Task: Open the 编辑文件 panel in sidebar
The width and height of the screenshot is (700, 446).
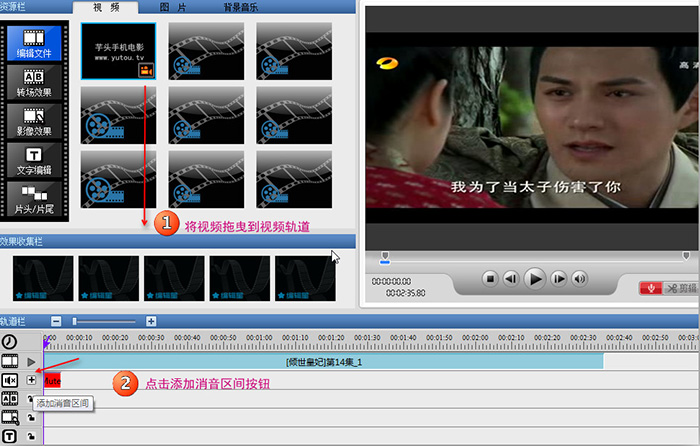Action: [34, 43]
